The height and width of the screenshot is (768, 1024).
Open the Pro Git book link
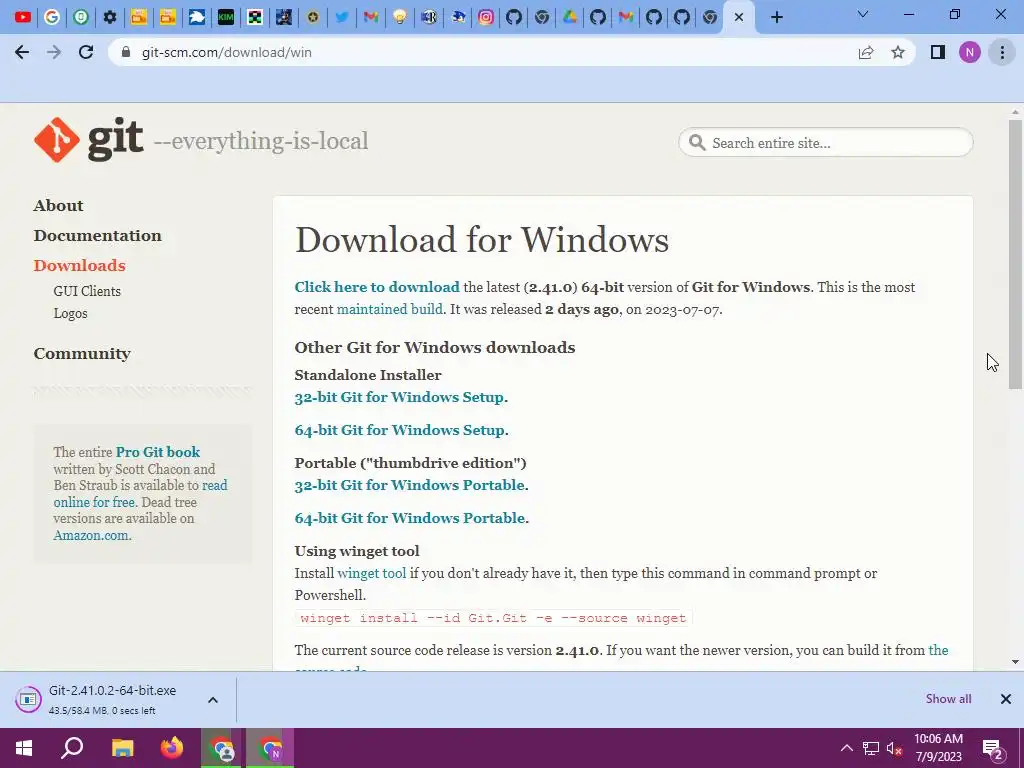[x=157, y=452]
